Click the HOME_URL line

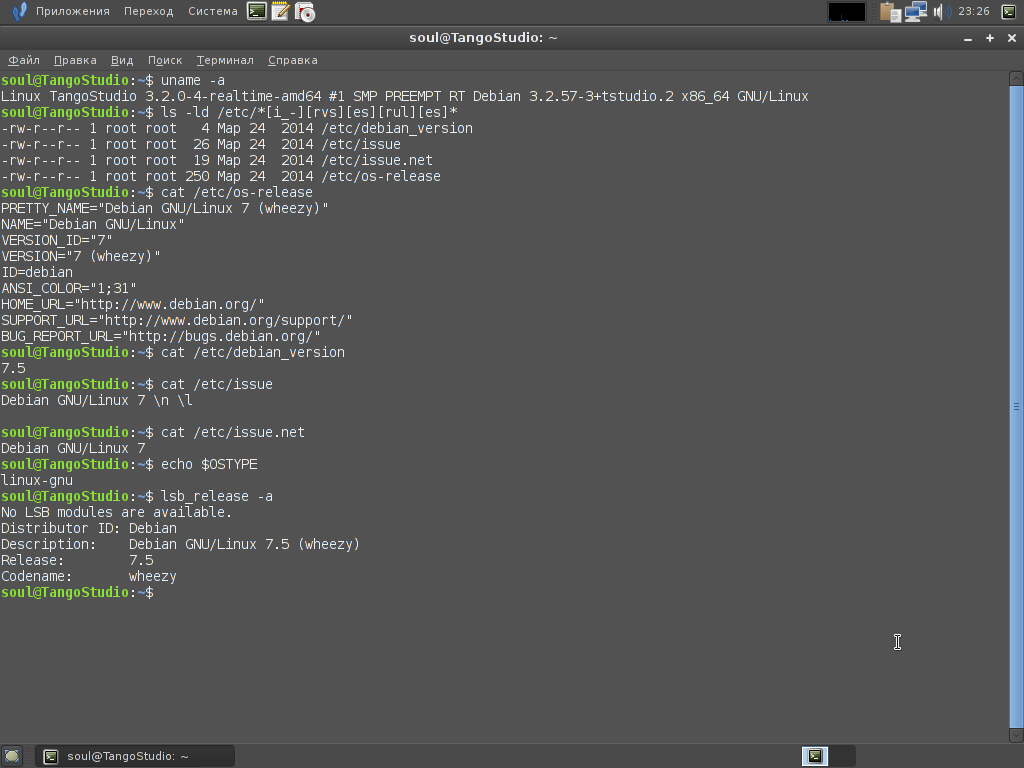point(133,304)
